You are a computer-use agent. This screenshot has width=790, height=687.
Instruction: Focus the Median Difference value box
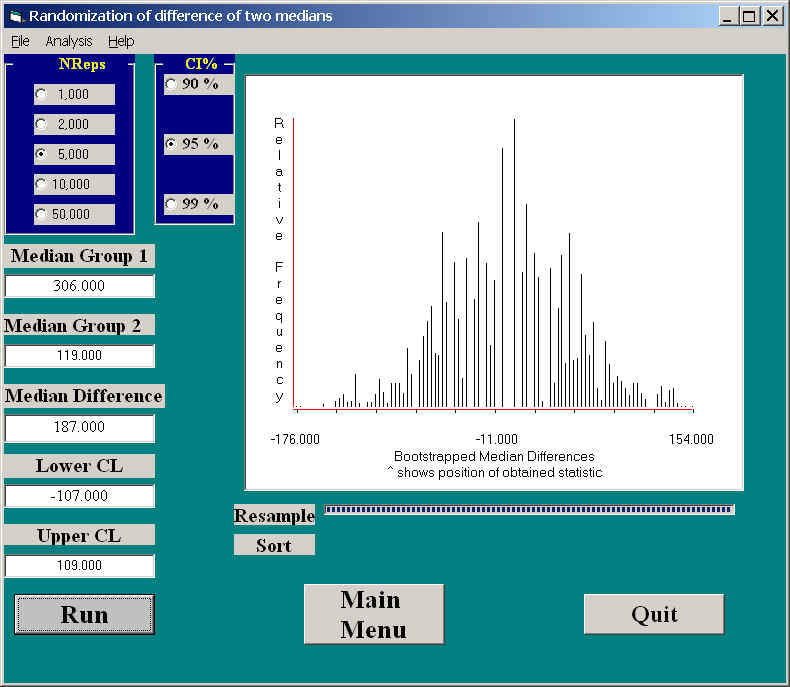(80, 427)
